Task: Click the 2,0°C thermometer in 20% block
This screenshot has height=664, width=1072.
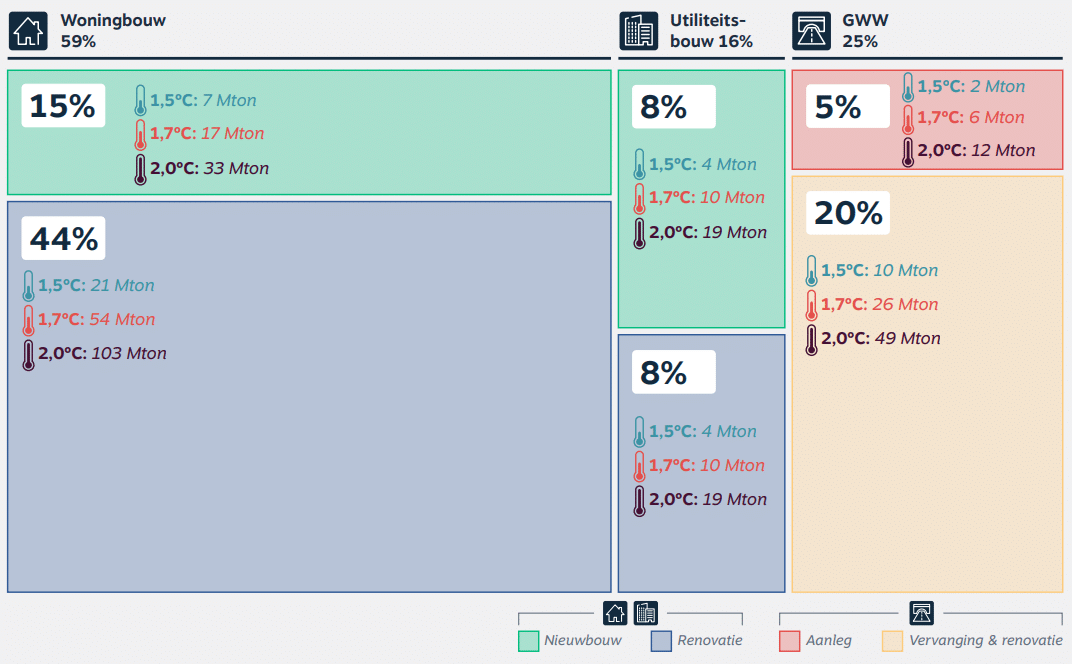Action: point(811,339)
